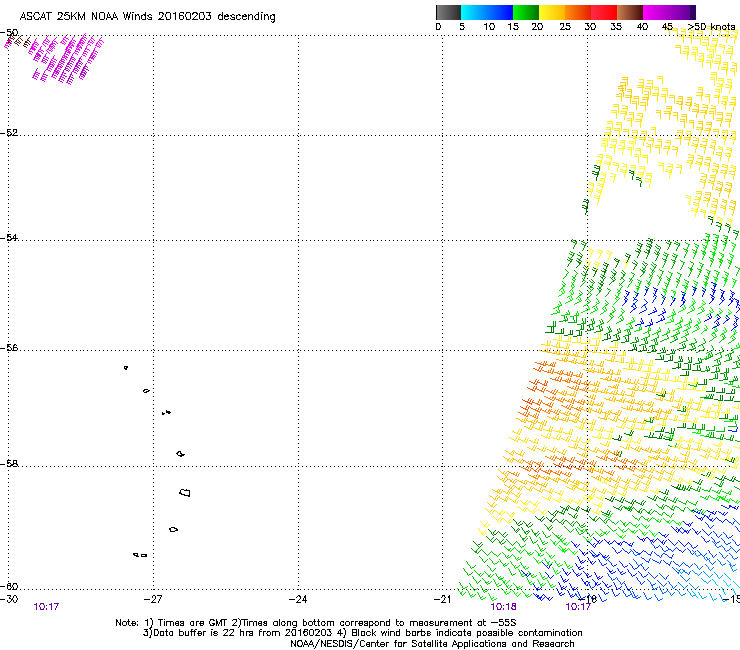Select the yellow 20-25 knots color segment
Viewport: 740px width, 650px height.
(x=552, y=12)
